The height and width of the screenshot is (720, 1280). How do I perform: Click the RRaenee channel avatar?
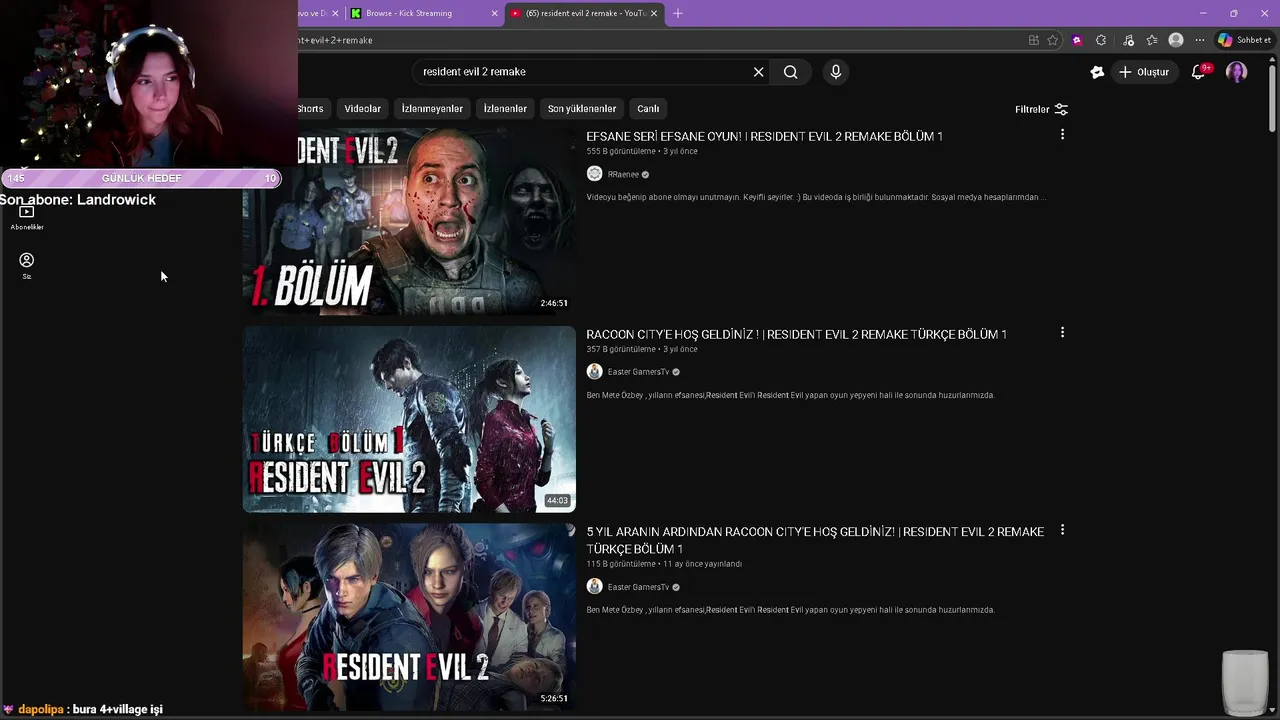coord(595,174)
